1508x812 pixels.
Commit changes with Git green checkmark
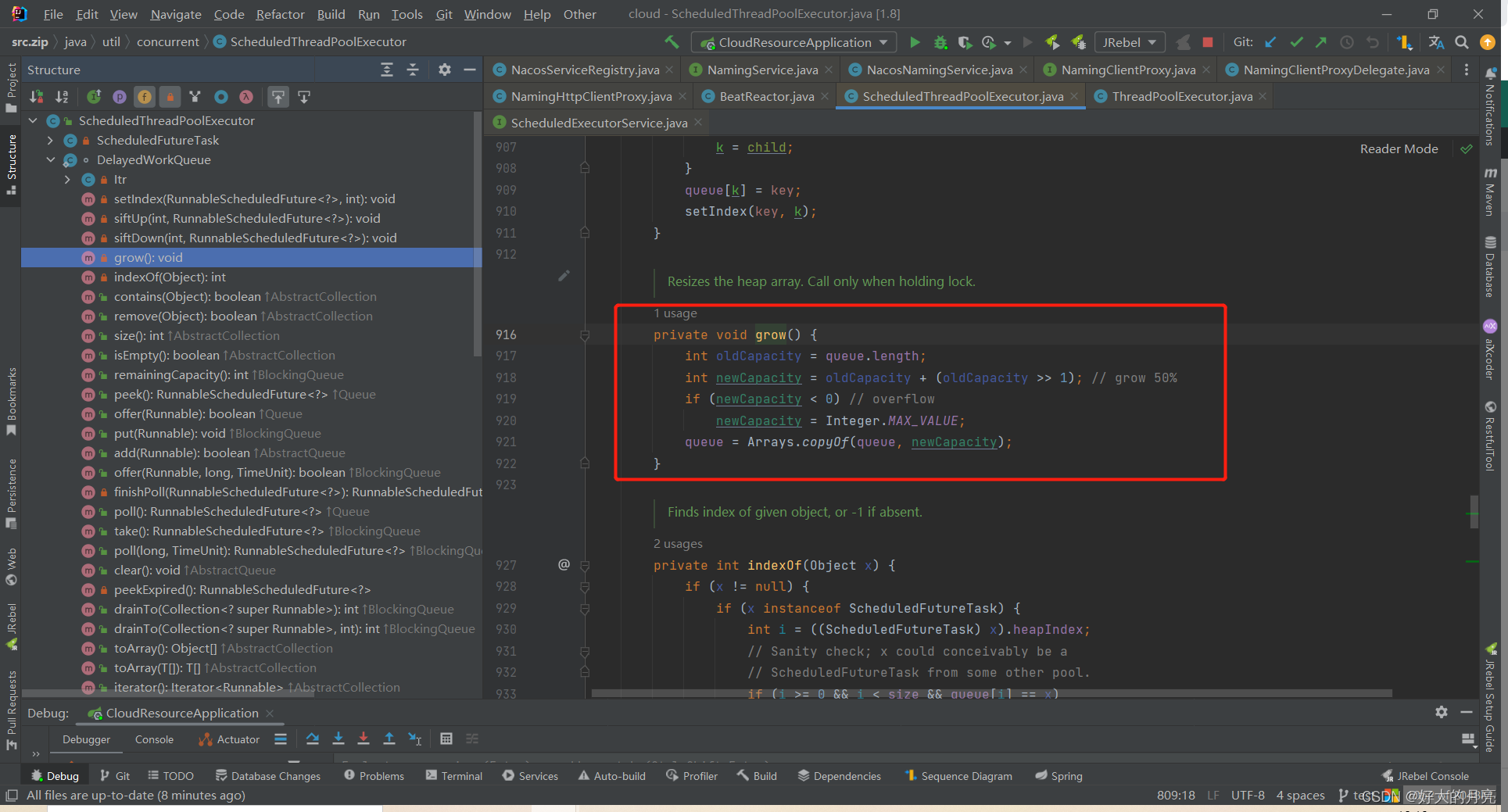(1296, 42)
